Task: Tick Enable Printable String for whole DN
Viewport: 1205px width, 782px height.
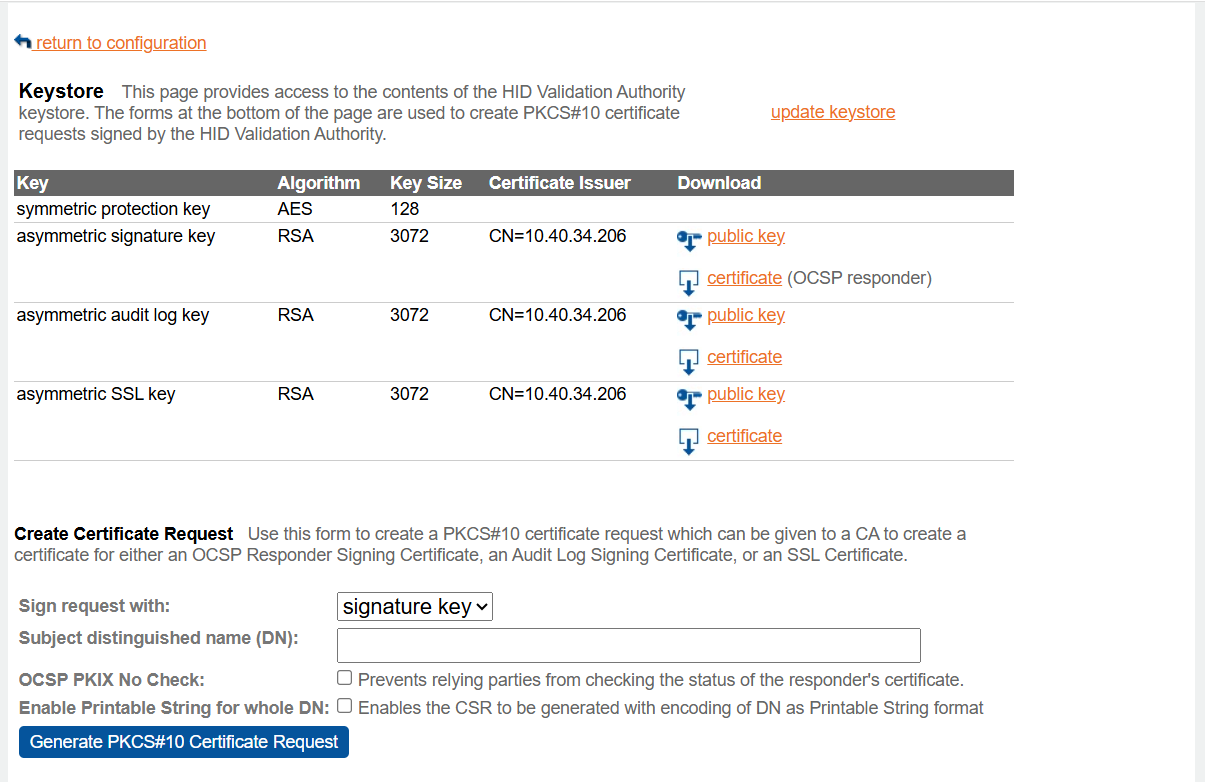Action: click(x=345, y=706)
